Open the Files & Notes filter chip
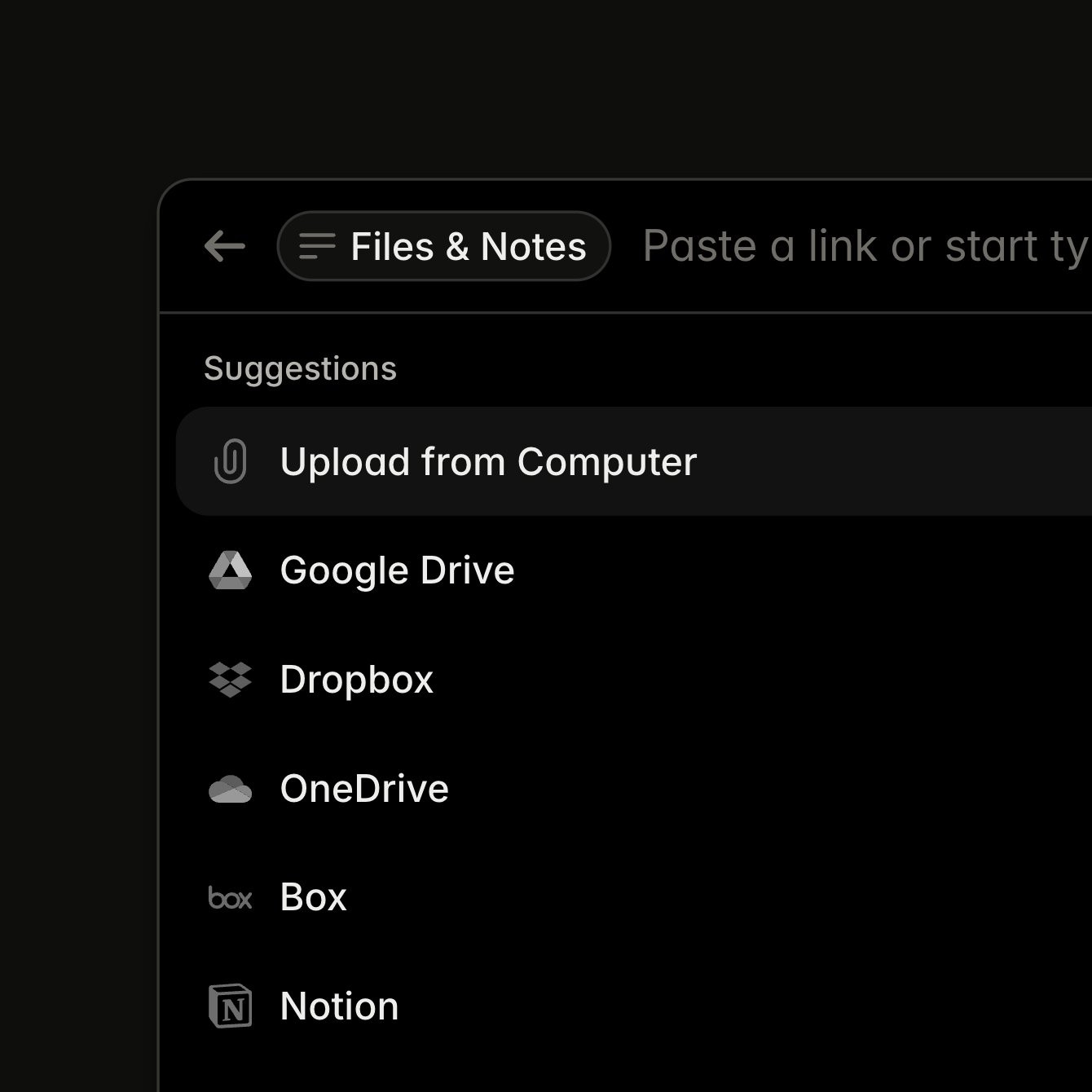Image resolution: width=1092 pixels, height=1092 pixels. click(444, 246)
